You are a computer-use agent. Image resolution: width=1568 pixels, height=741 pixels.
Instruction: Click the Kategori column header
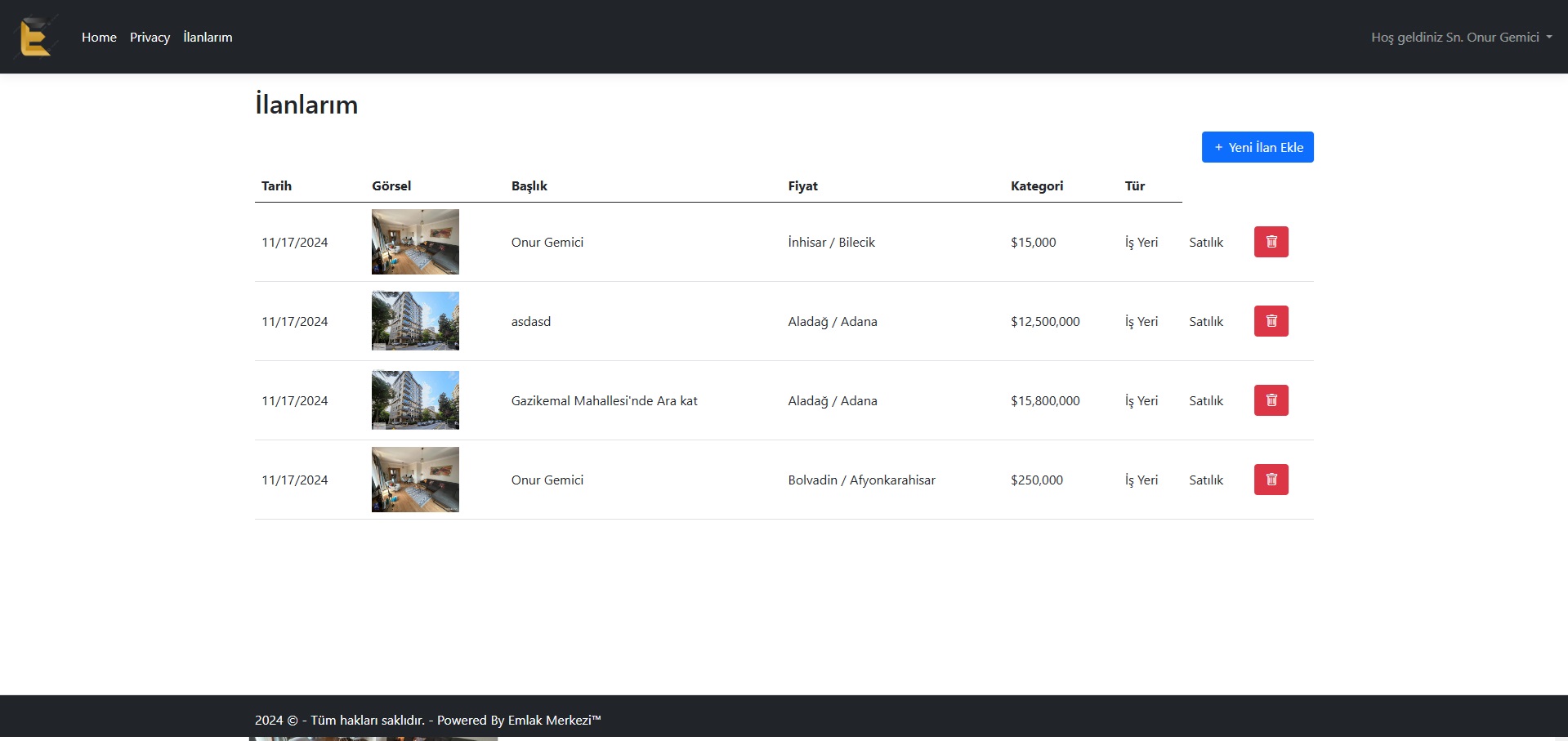(1037, 185)
